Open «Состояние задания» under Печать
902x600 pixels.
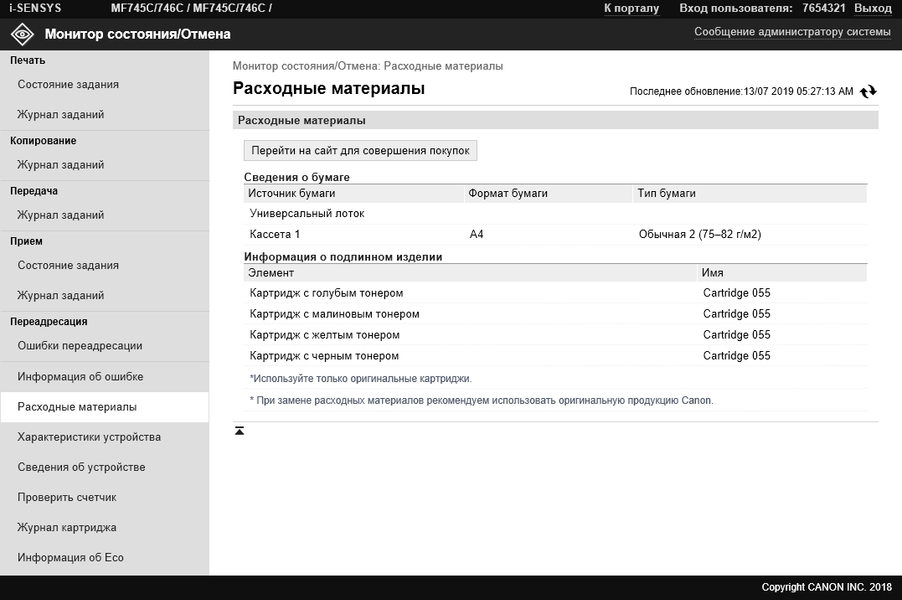coord(68,85)
